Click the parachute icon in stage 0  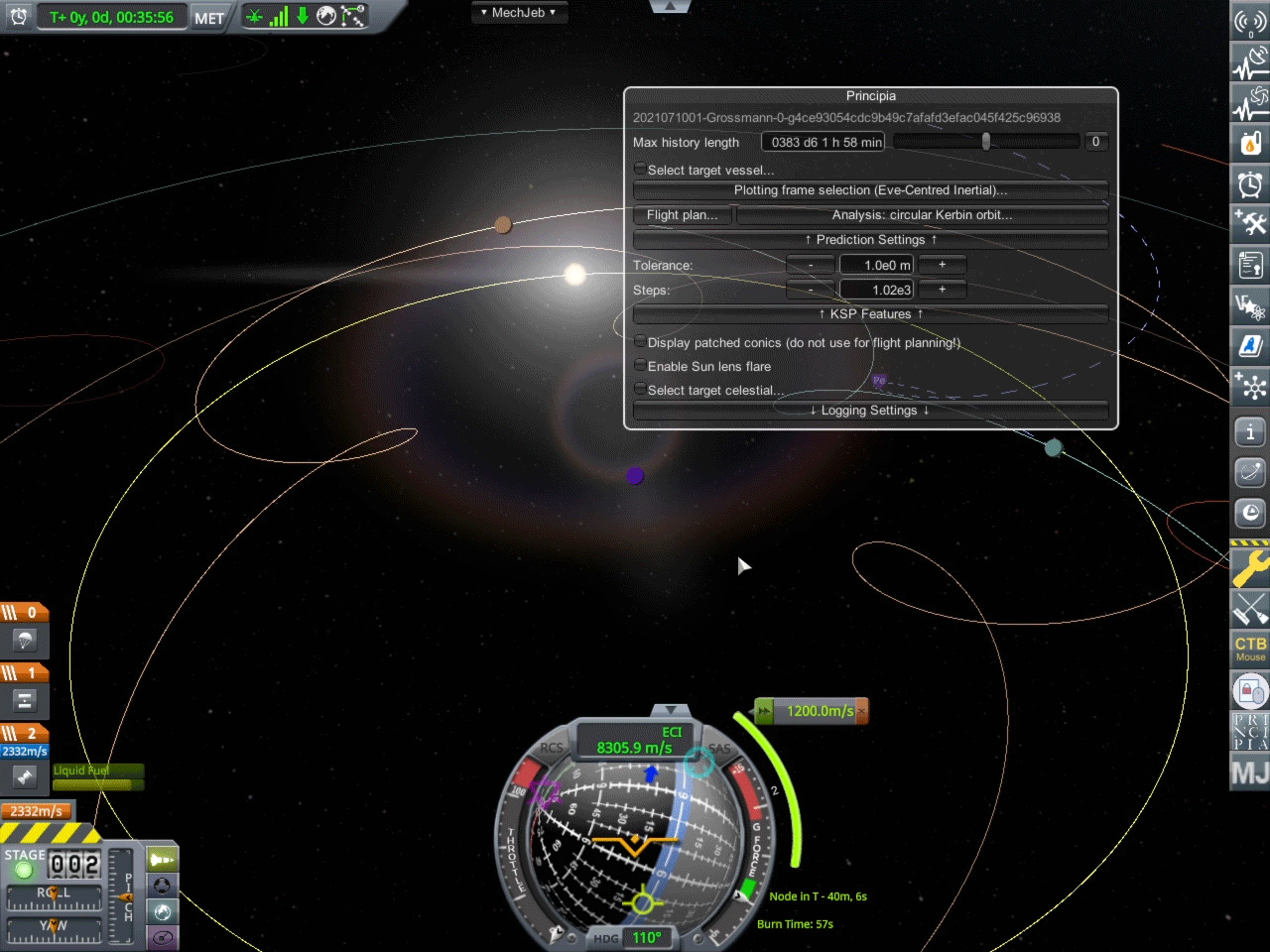pos(25,640)
